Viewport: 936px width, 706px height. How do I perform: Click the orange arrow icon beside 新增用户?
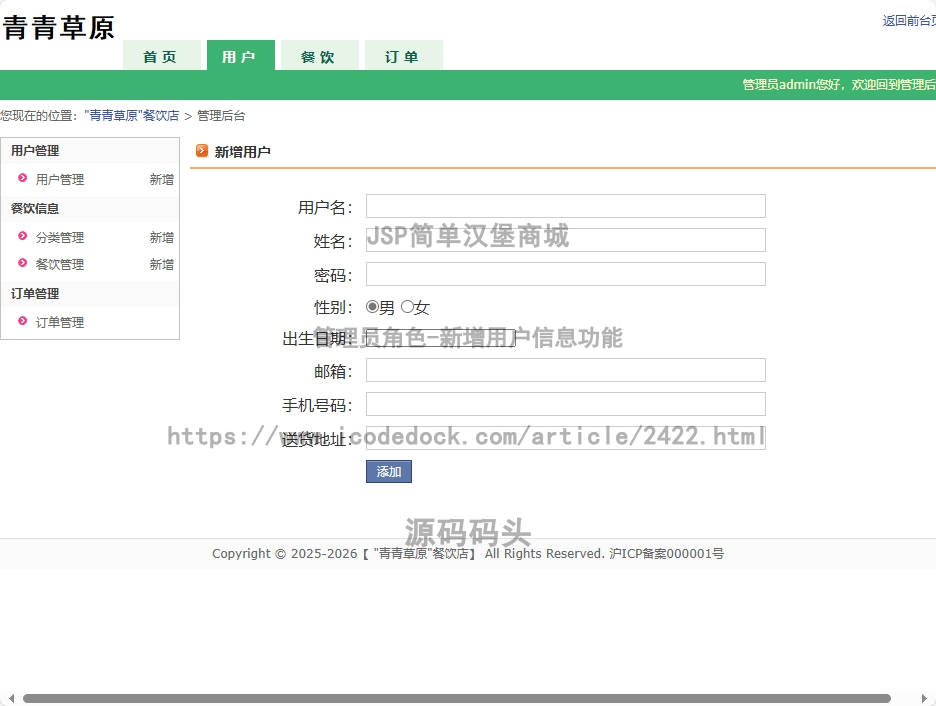[x=202, y=150]
